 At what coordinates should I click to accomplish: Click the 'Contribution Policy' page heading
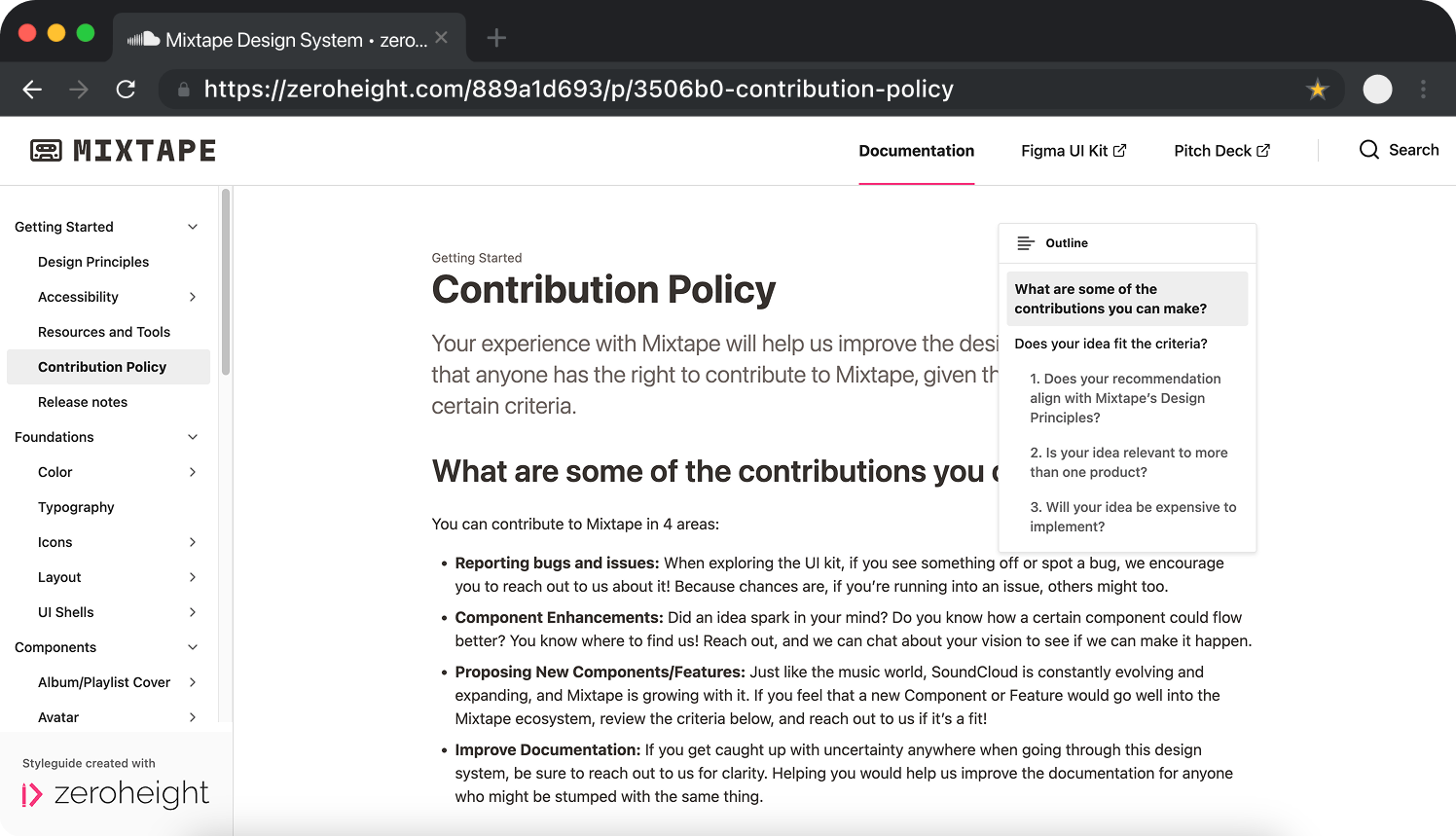pyautogui.click(x=603, y=290)
